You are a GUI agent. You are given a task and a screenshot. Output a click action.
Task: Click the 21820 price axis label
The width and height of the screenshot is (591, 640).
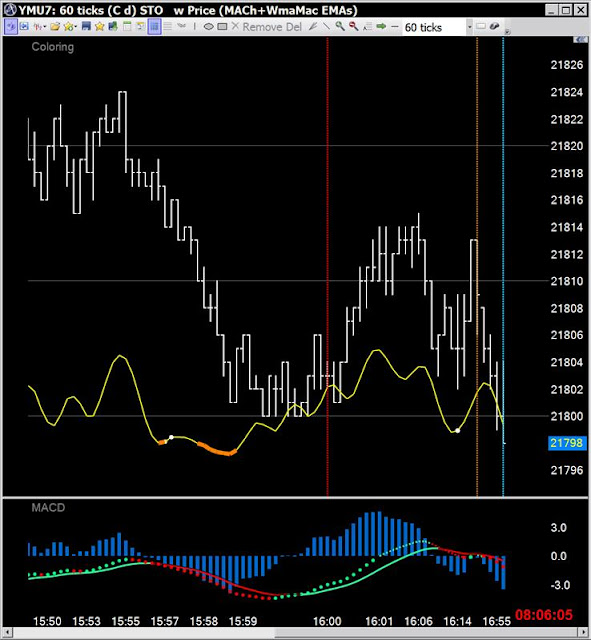click(567, 146)
